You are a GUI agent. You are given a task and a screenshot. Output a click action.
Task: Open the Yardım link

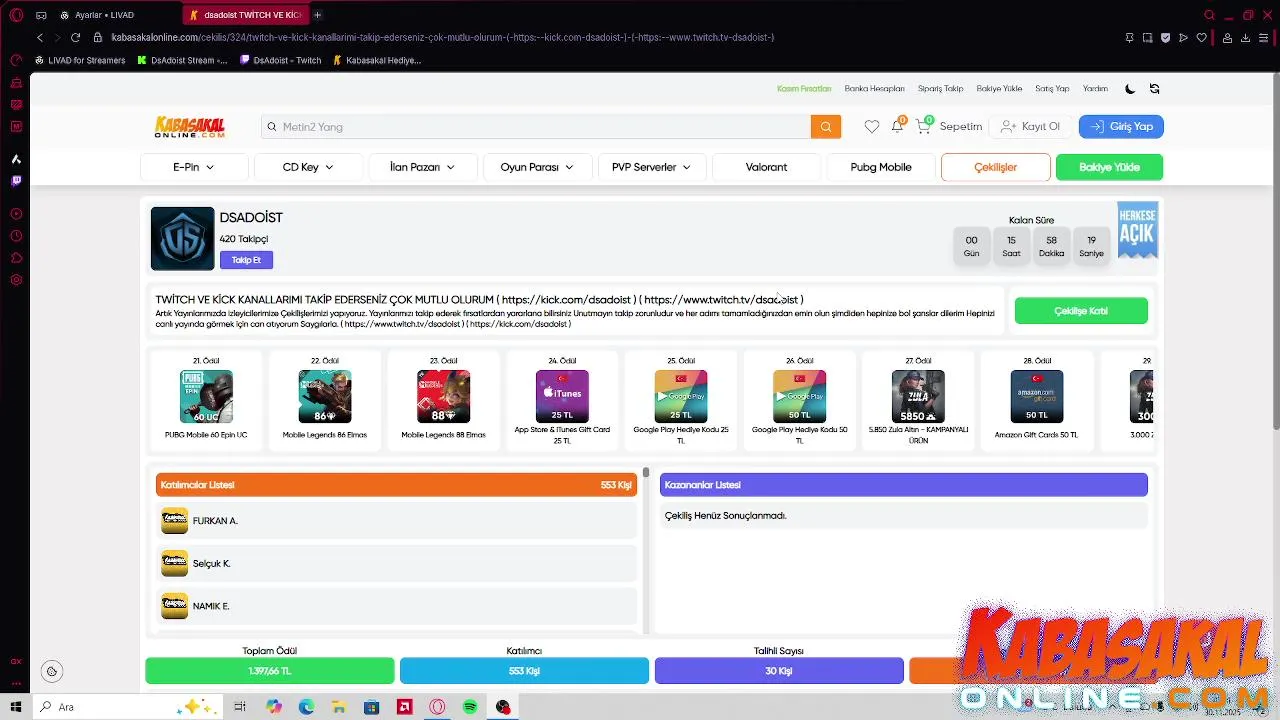tap(1095, 89)
